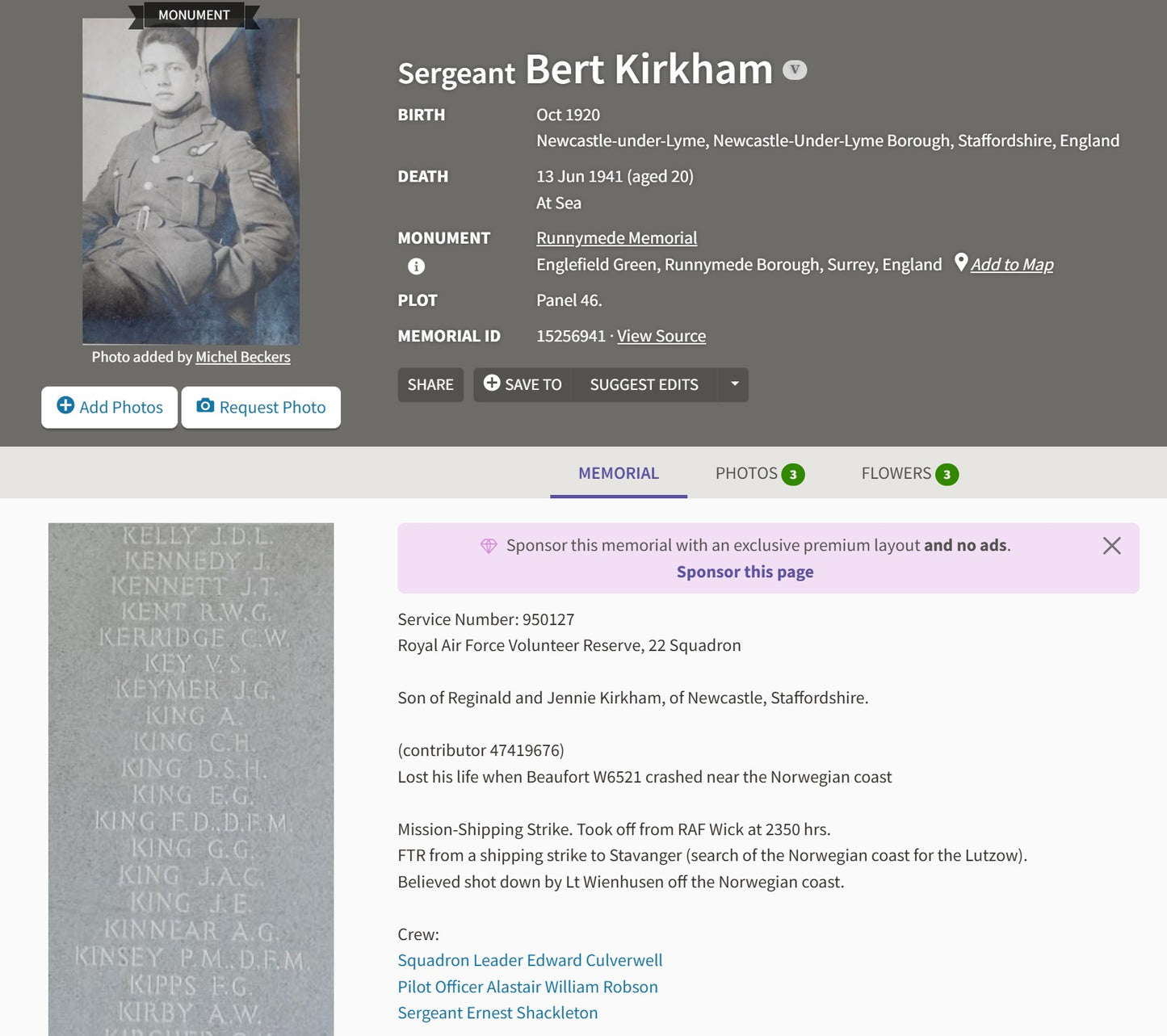
Task: Click the (contributor 47419676) text
Action: [x=481, y=750]
